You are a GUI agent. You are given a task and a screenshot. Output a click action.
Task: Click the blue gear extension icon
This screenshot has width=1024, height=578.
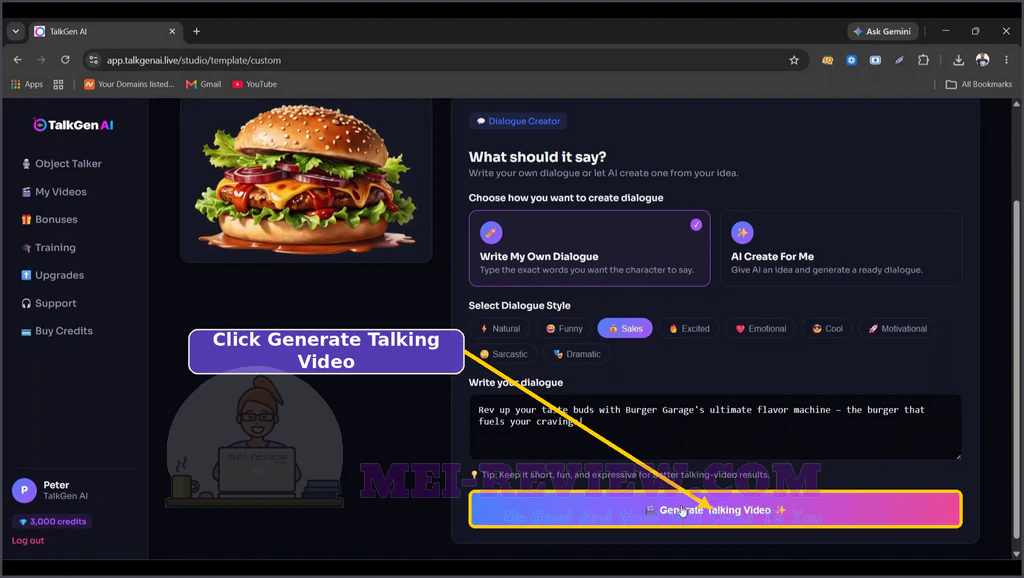coord(852,60)
